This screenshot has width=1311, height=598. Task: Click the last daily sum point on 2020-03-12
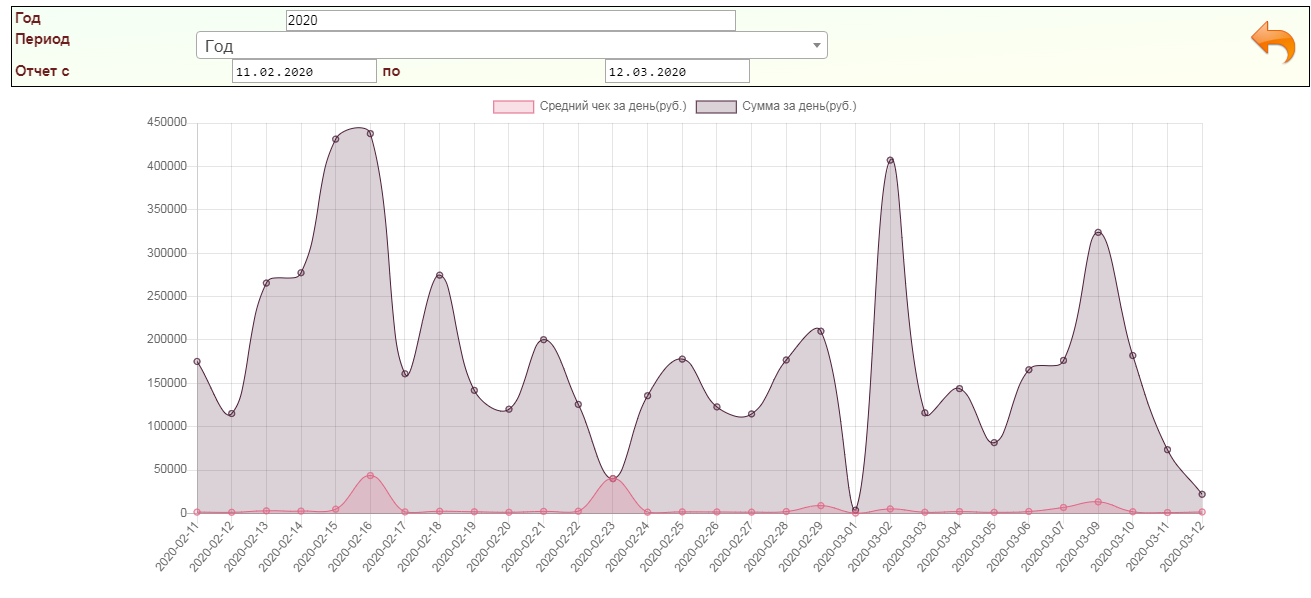[x=1202, y=494]
